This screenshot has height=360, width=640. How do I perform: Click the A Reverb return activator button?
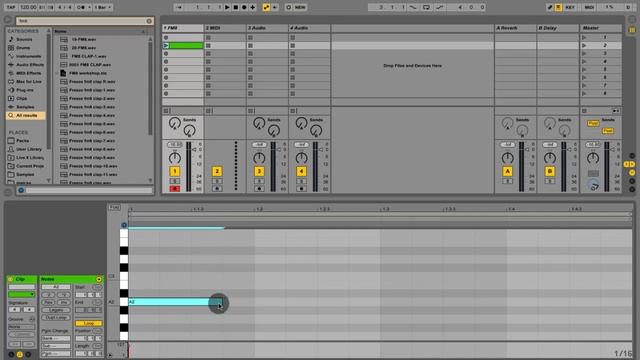tap(507, 171)
